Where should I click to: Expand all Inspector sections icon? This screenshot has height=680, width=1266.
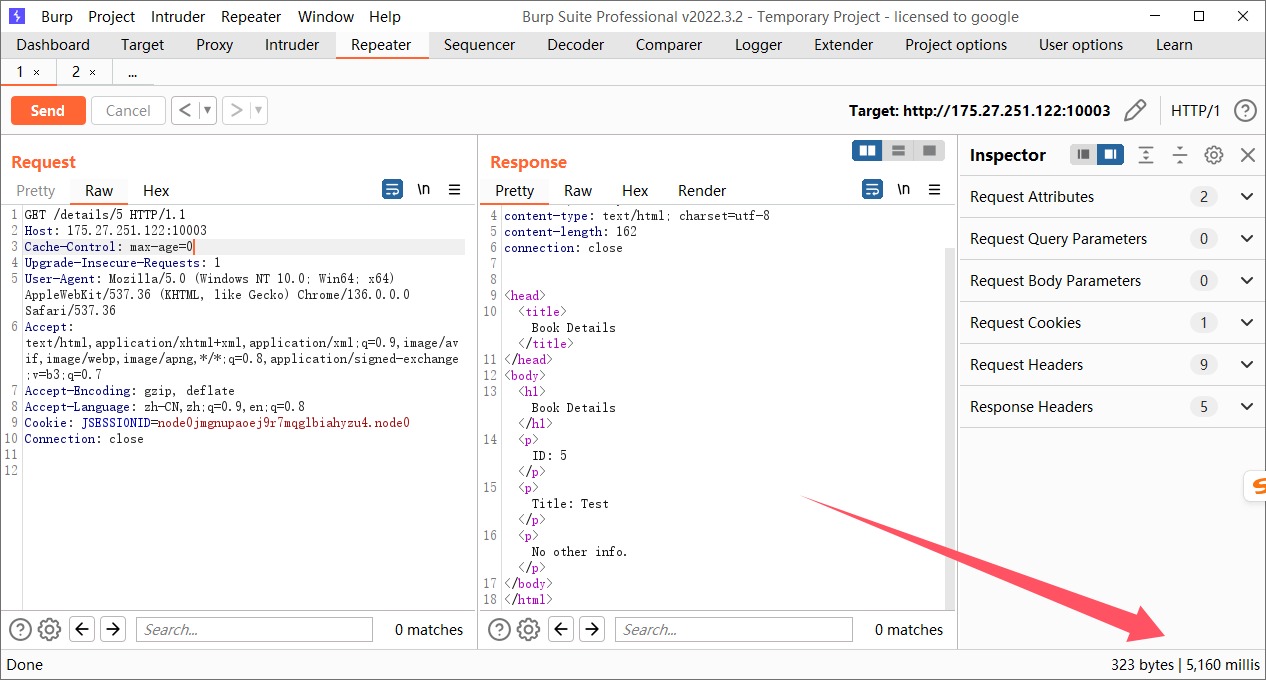pyautogui.click(x=1146, y=155)
